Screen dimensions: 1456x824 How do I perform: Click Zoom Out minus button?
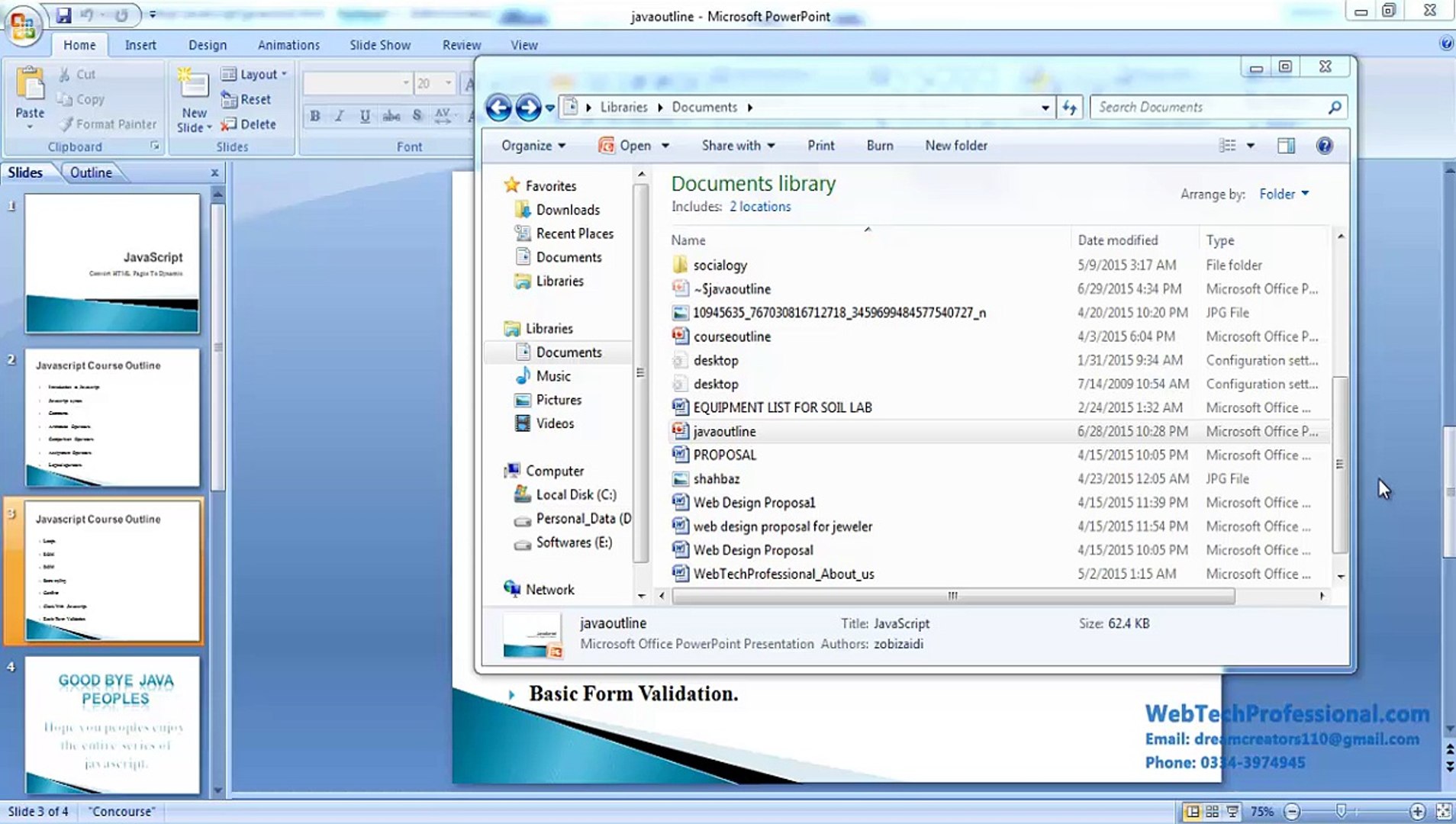pyautogui.click(x=1291, y=811)
